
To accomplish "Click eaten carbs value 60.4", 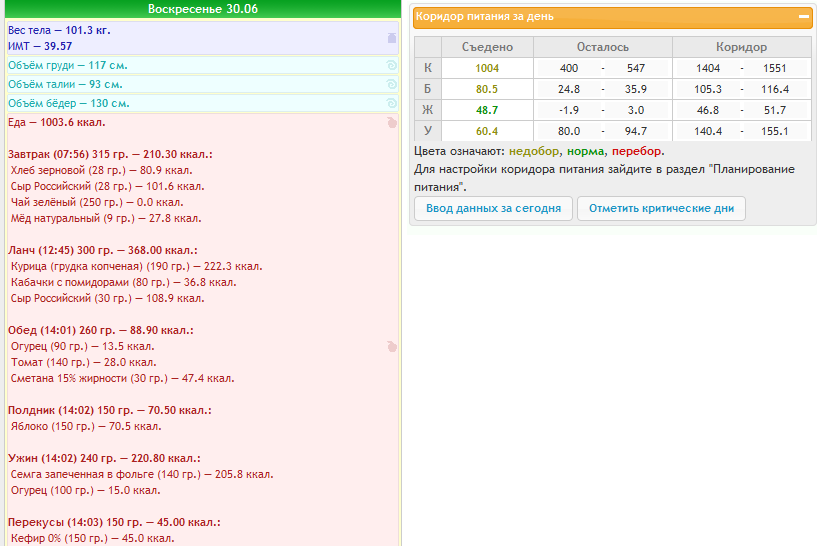I will (x=487, y=131).
